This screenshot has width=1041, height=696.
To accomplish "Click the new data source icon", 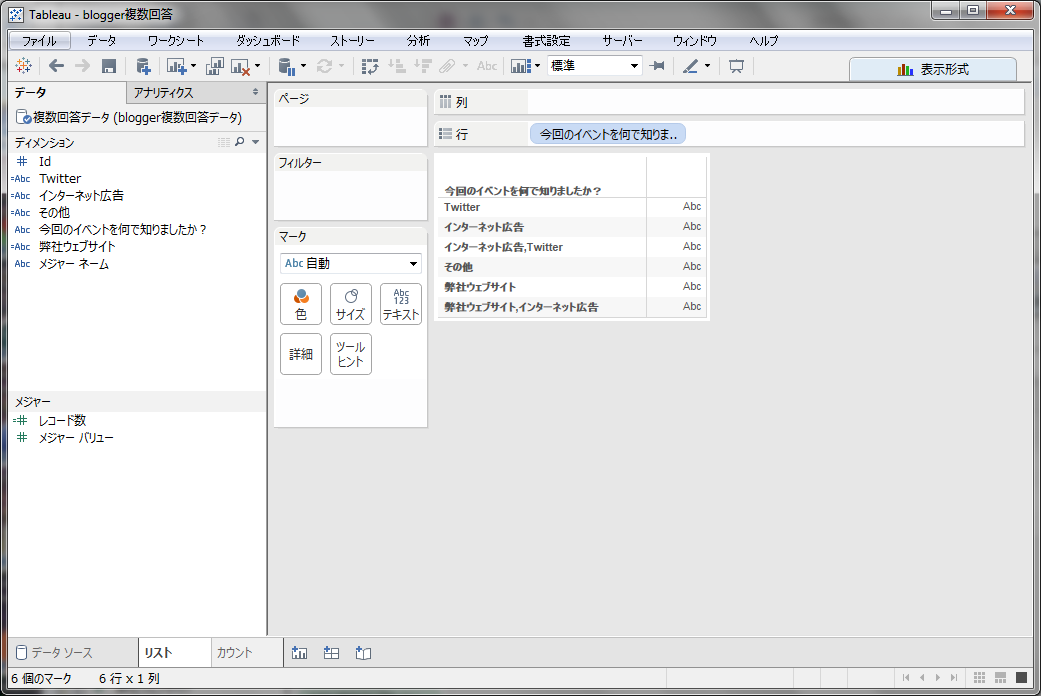I will [x=143, y=66].
